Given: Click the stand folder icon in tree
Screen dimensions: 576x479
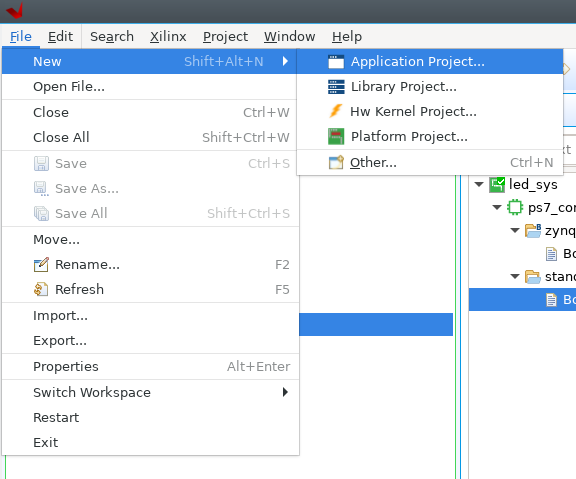Looking at the screenshot, I should pyautogui.click(x=533, y=277).
